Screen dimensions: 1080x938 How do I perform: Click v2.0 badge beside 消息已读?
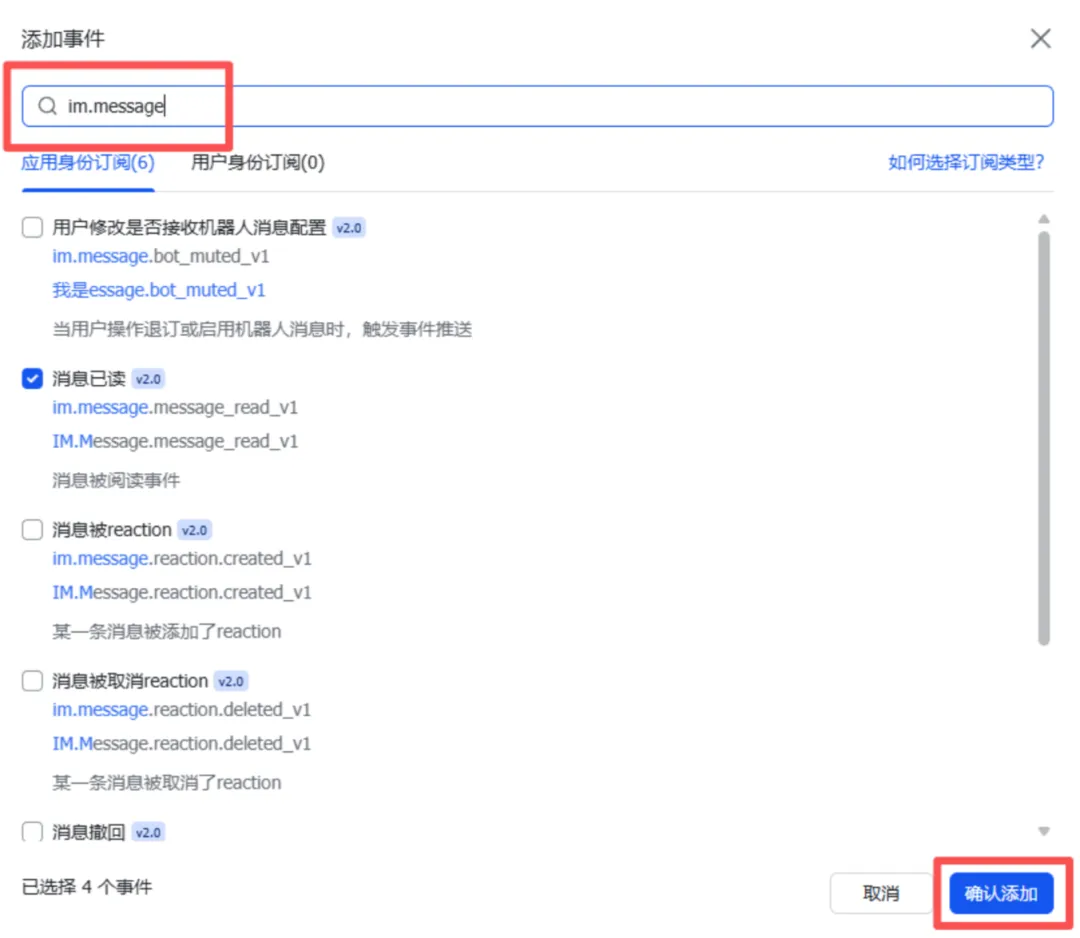[x=148, y=379]
